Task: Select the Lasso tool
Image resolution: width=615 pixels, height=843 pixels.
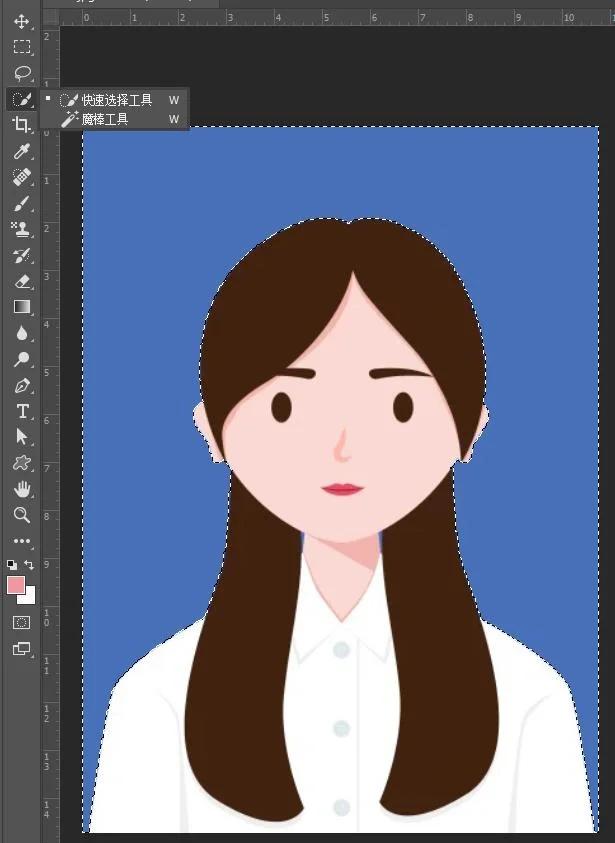Action: [x=21, y=73]
